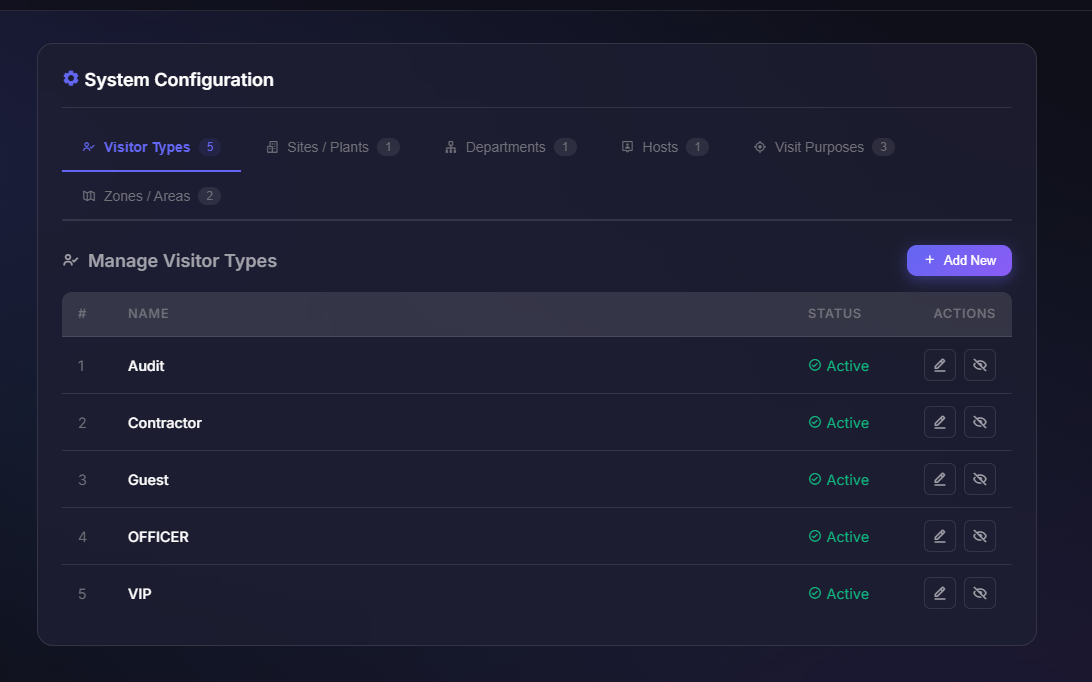Edit the VIP visitor type
The width and height of the screenshot is (1092, 682).
coord(939,593)
